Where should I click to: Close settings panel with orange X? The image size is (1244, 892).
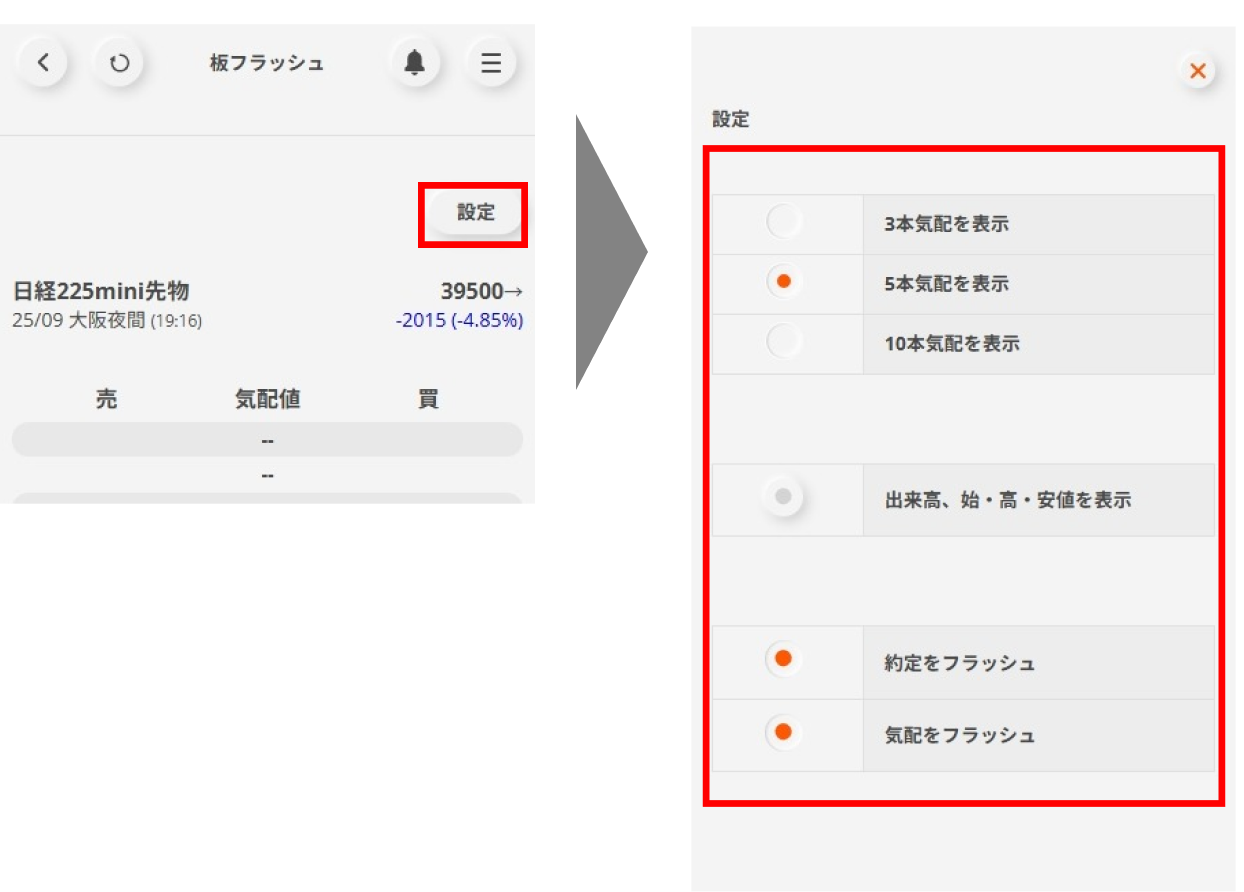click(1197, 71)
